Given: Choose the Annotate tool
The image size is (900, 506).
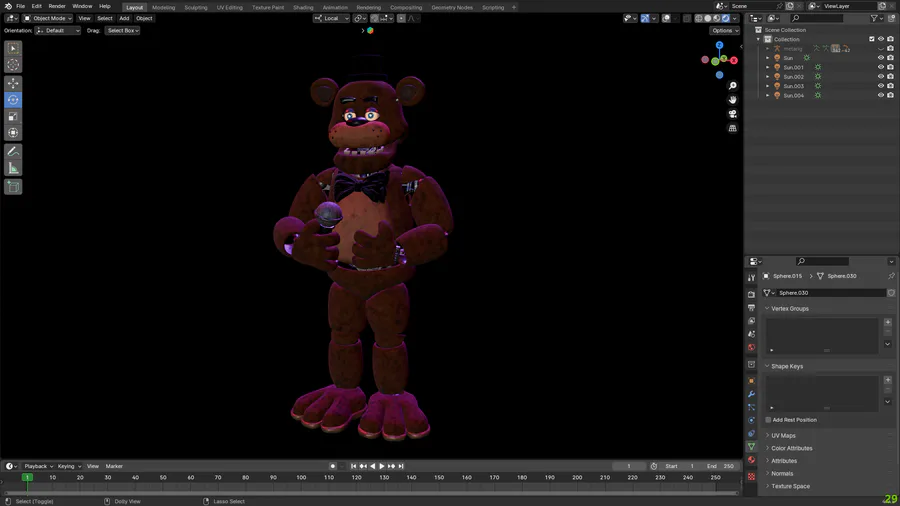Looking at the screenshot, I should (13, 151).
